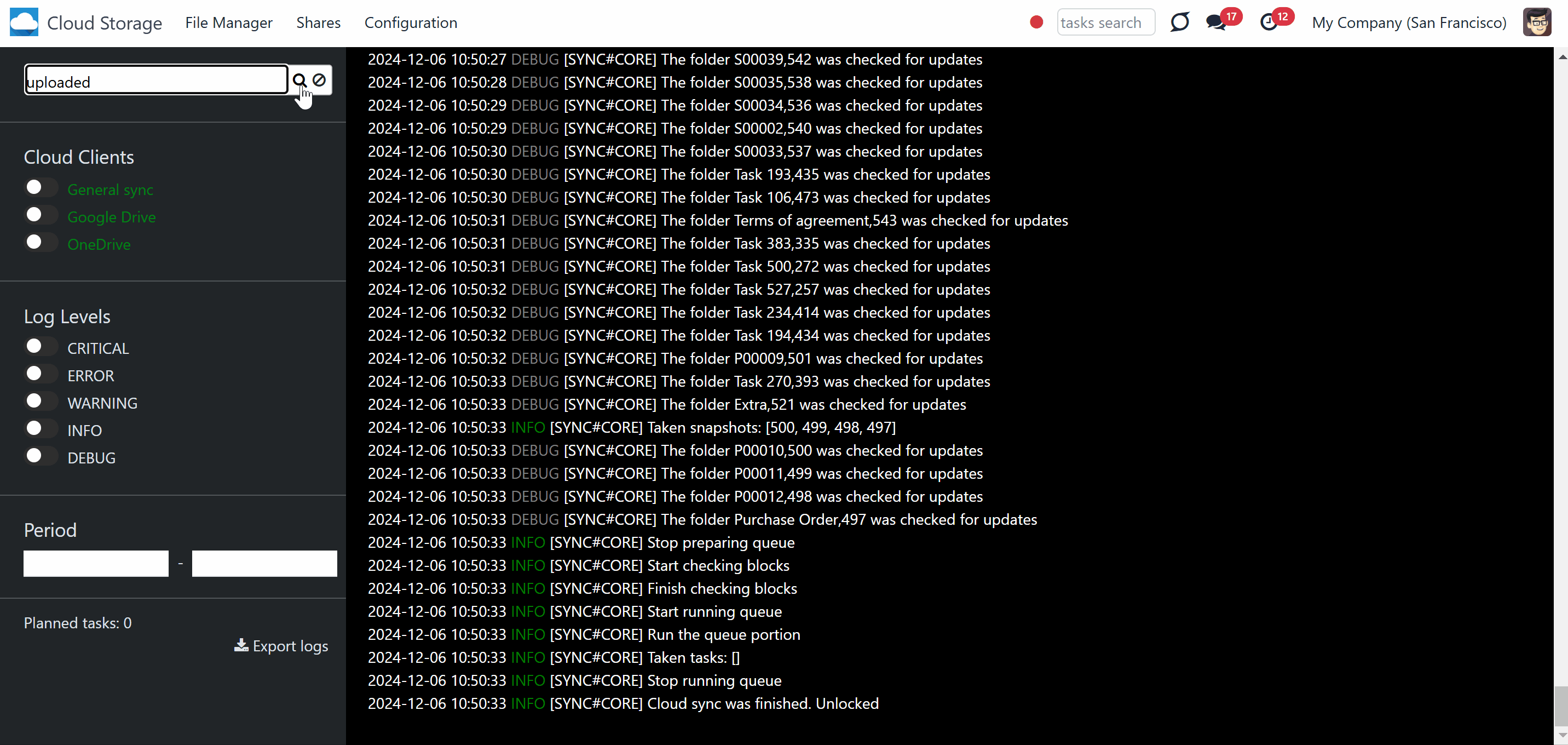Click log line 'Start checking blocks'
Viewport: 1568px width, 745px height.
[578, 565]
